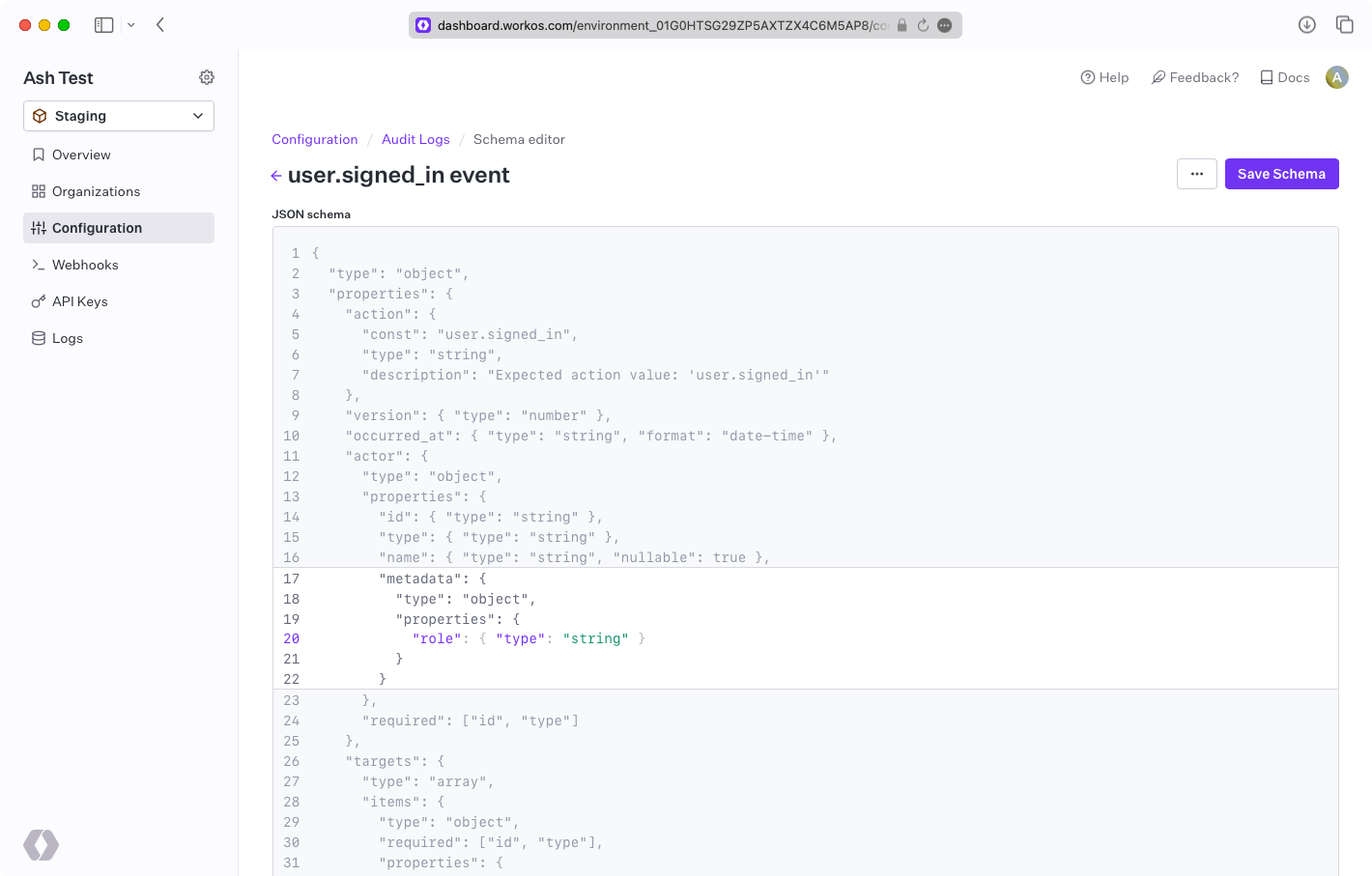
Task: Click the Docs book icon
Action: tap(1266, 77)
